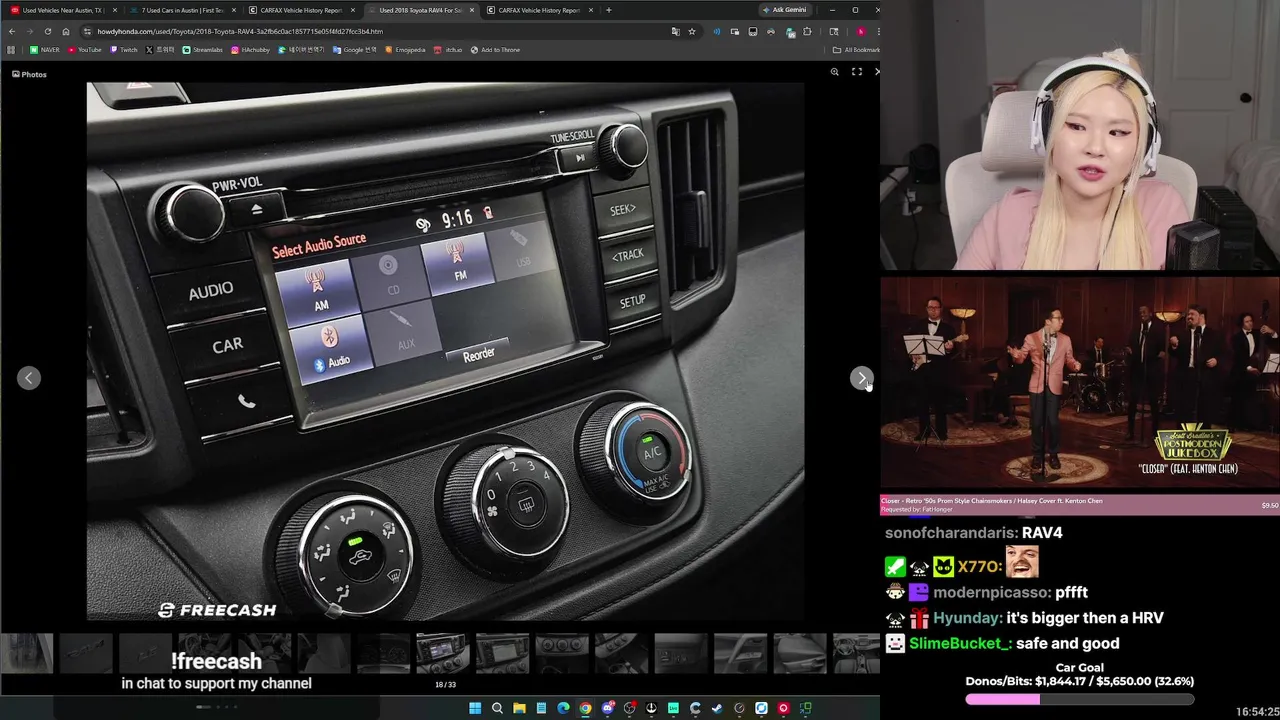Image resolution: width=1280 pixels, height=720 pixels.
Task: Click the browser back arrow
Action: pyautogui.click(x=12, y=31)
